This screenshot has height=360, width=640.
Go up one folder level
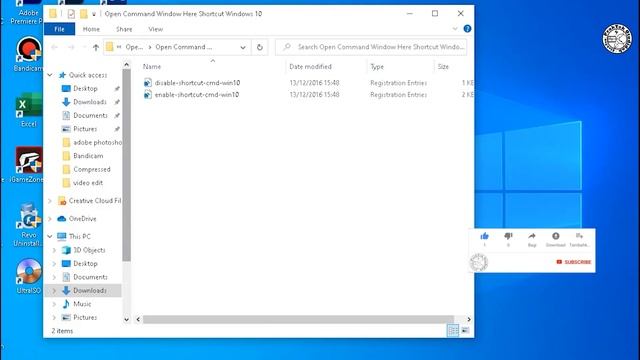[96, 47]
